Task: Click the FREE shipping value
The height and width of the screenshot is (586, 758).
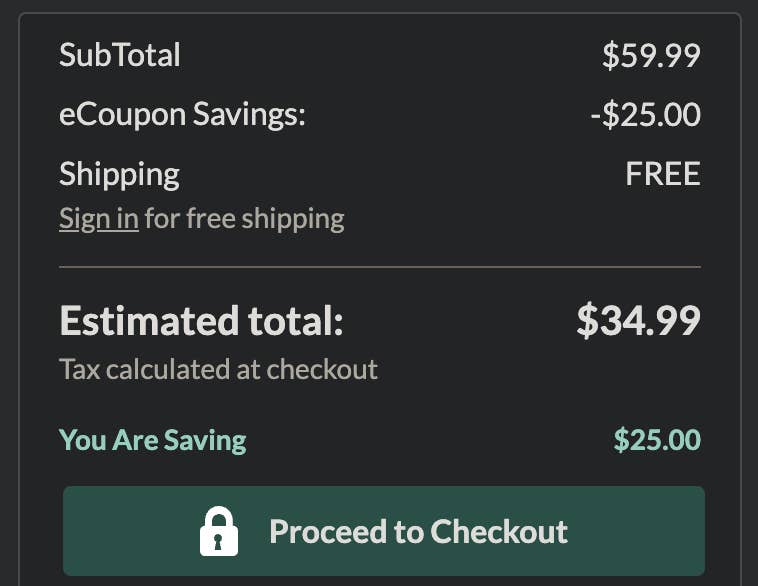Action: pos(662,174)
